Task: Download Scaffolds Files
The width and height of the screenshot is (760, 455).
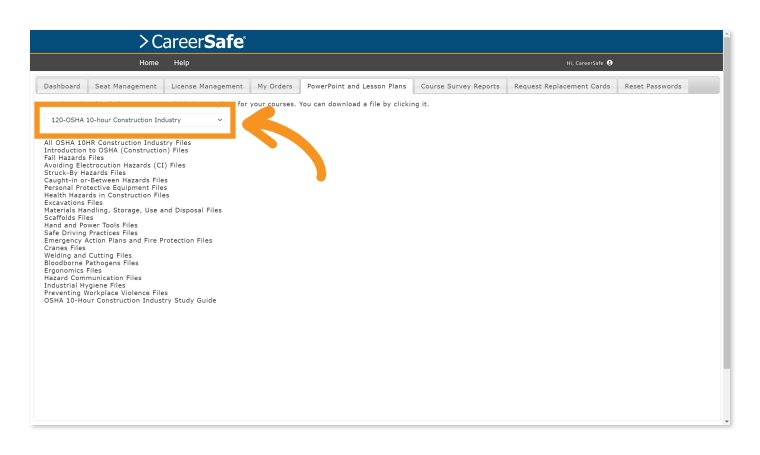Action: pos(68,218)
